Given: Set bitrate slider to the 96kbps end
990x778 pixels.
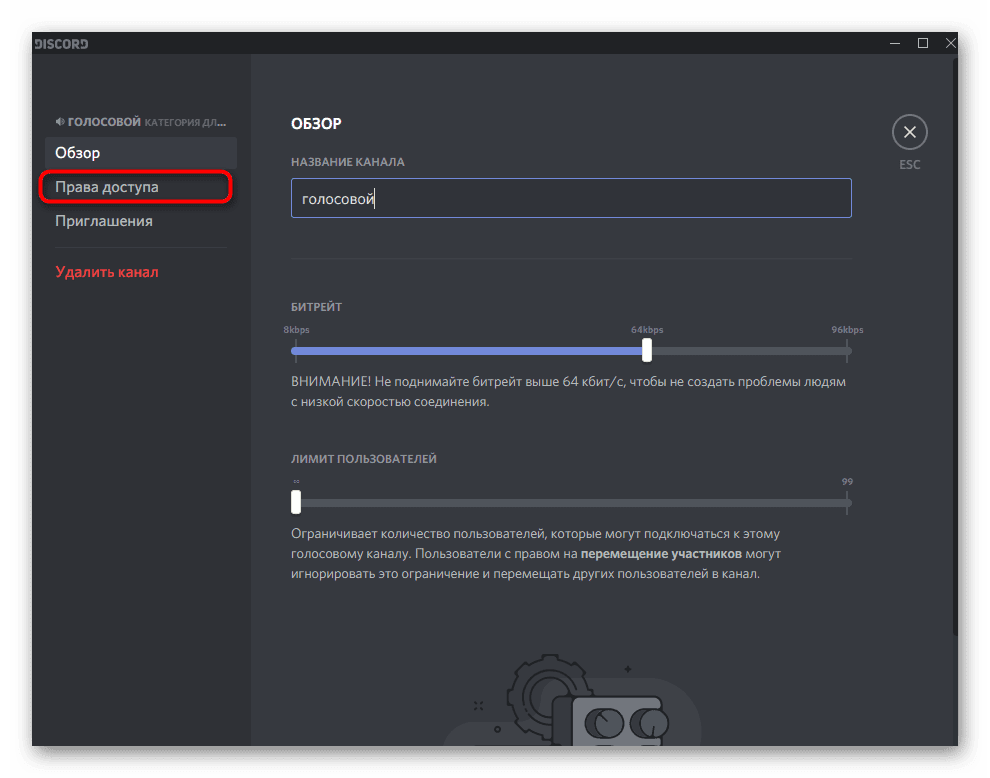Looking at the screenshot, I should [x=847, y=350].
